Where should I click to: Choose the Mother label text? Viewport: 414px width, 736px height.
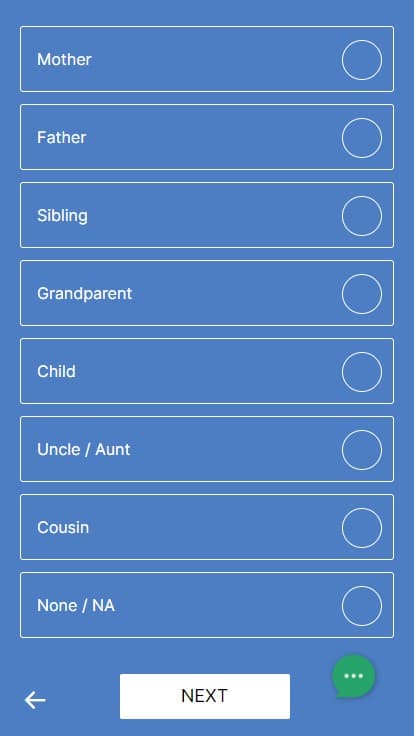pos(64,59)
